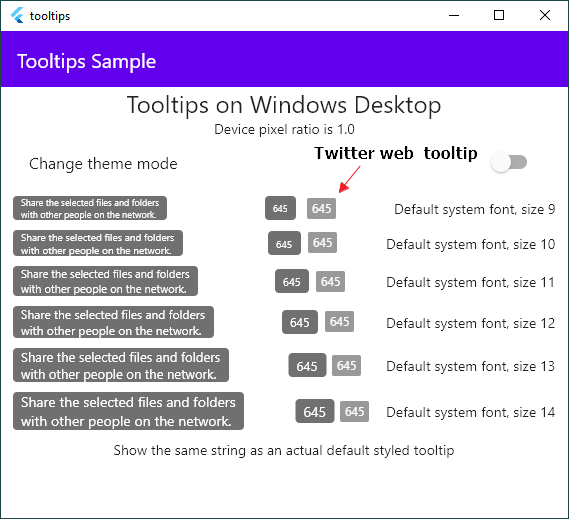Click 'Show the same string as an actual default styled tooltip'

pyautogui.click(x=284, y=450)
